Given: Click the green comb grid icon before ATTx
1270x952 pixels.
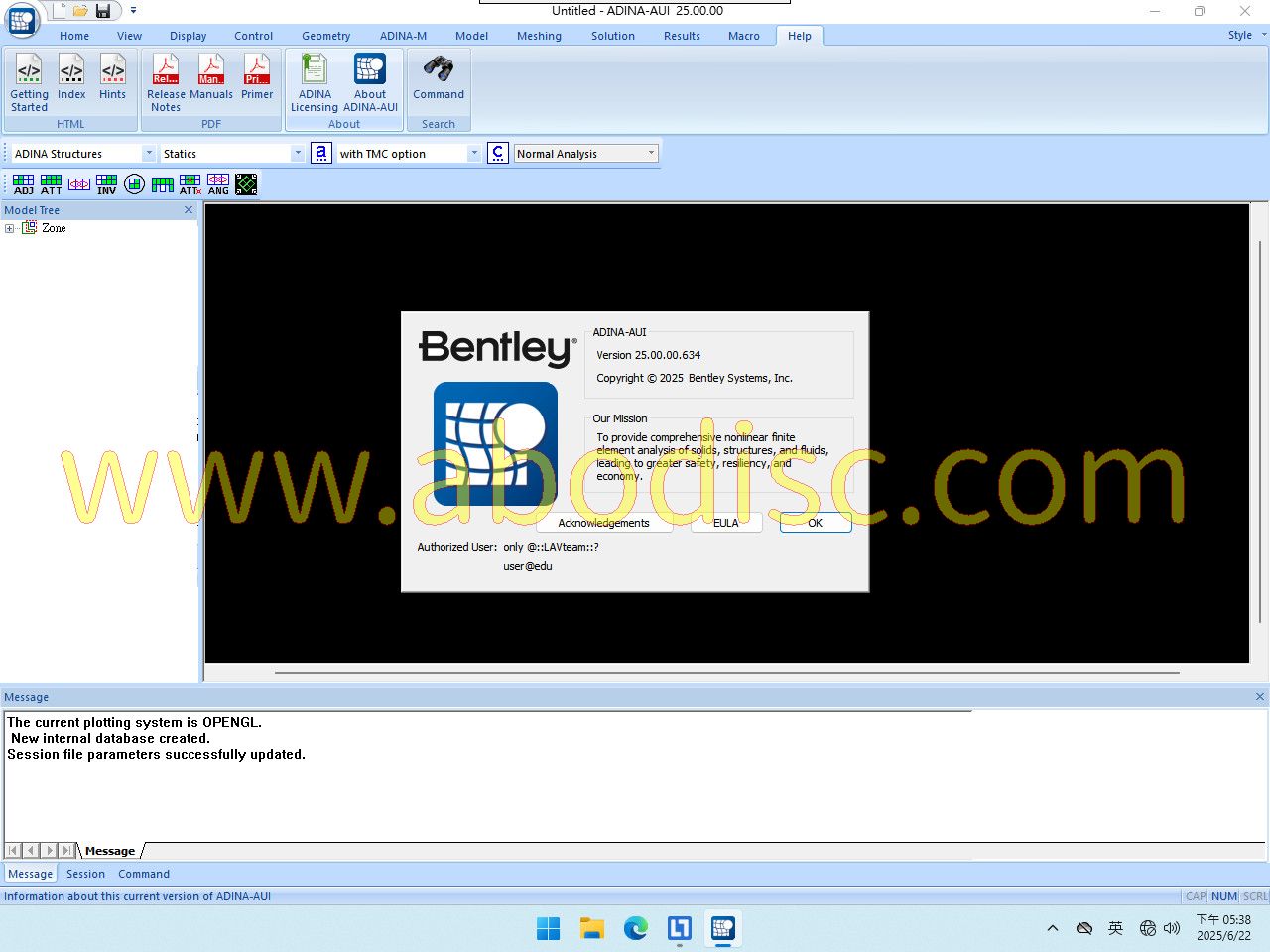Looking at the screenshot, I should pos(163,184).
